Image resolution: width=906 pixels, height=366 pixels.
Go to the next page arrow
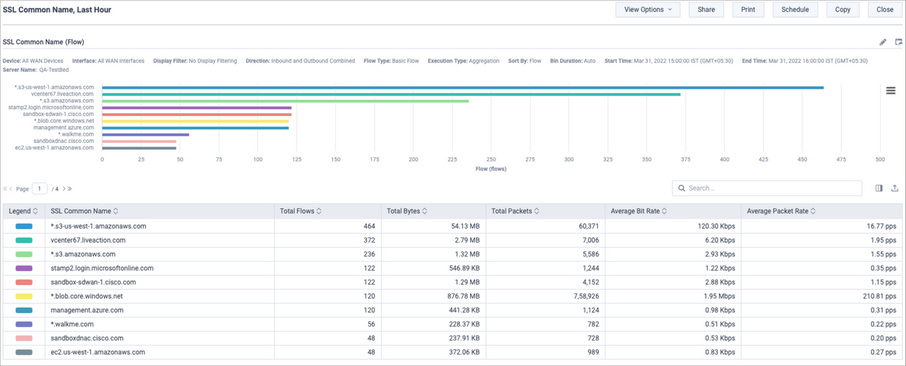pyautogui.click(x=64, y=188)
